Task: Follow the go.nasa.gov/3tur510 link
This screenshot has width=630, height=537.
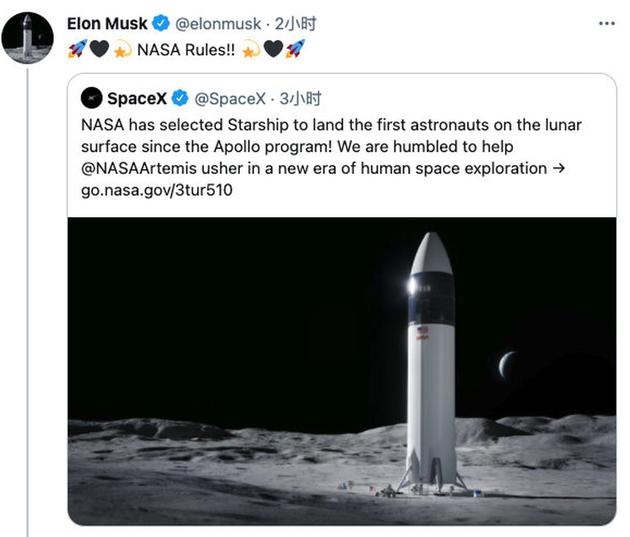Action: click(157, 190)
